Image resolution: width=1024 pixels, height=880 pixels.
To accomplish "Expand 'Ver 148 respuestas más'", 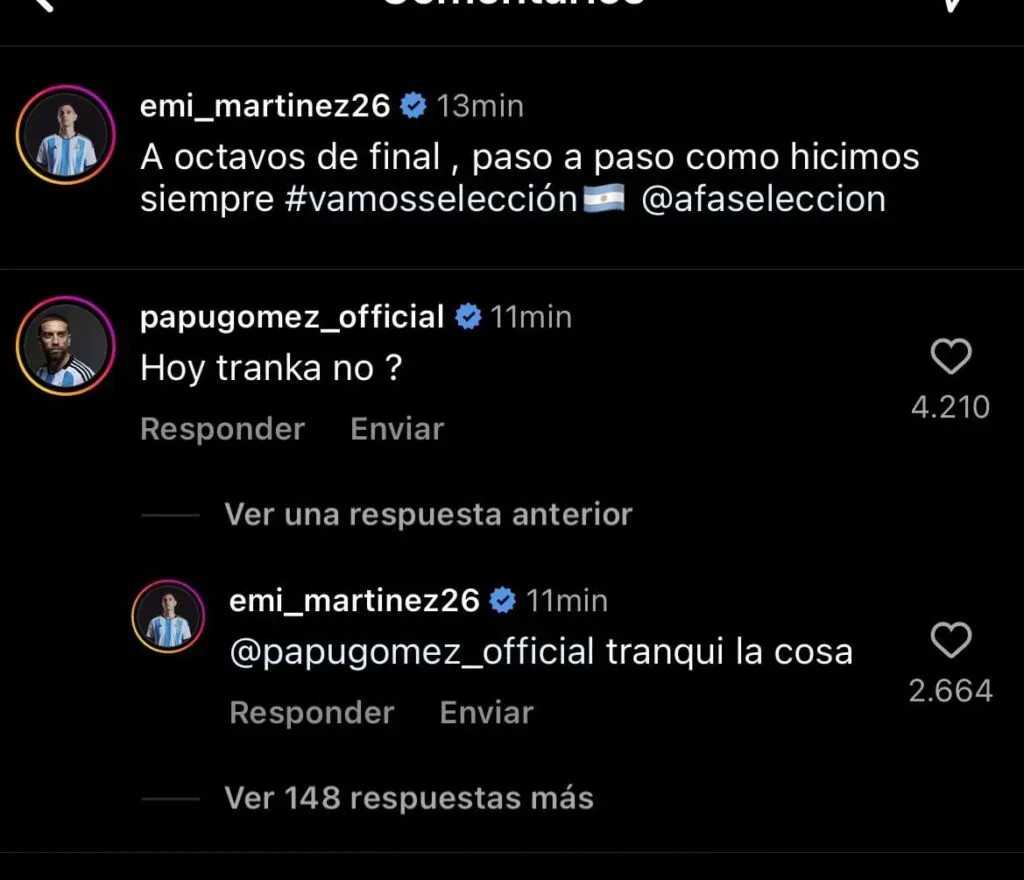I will [x=408, y=798].
